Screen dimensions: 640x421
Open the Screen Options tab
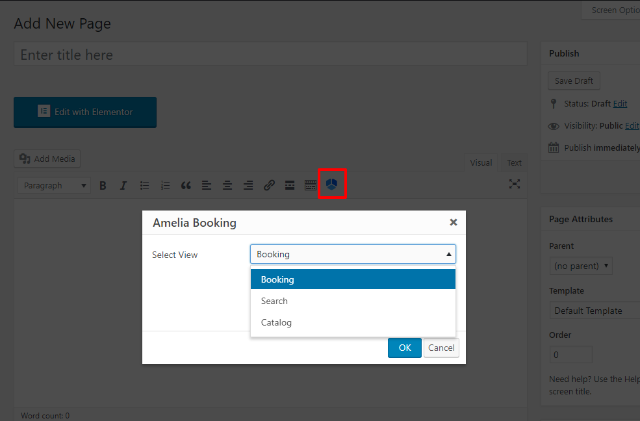click(x=611, y=10)
